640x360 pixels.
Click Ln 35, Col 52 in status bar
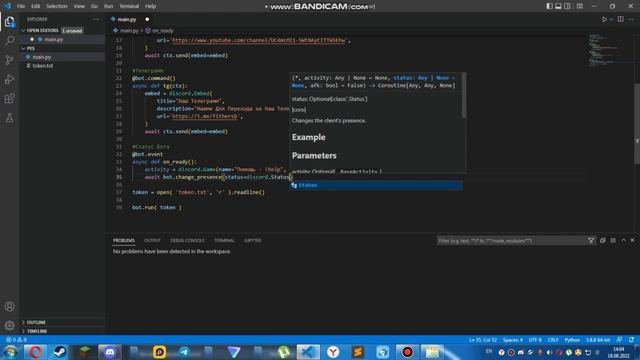point(483,340)
